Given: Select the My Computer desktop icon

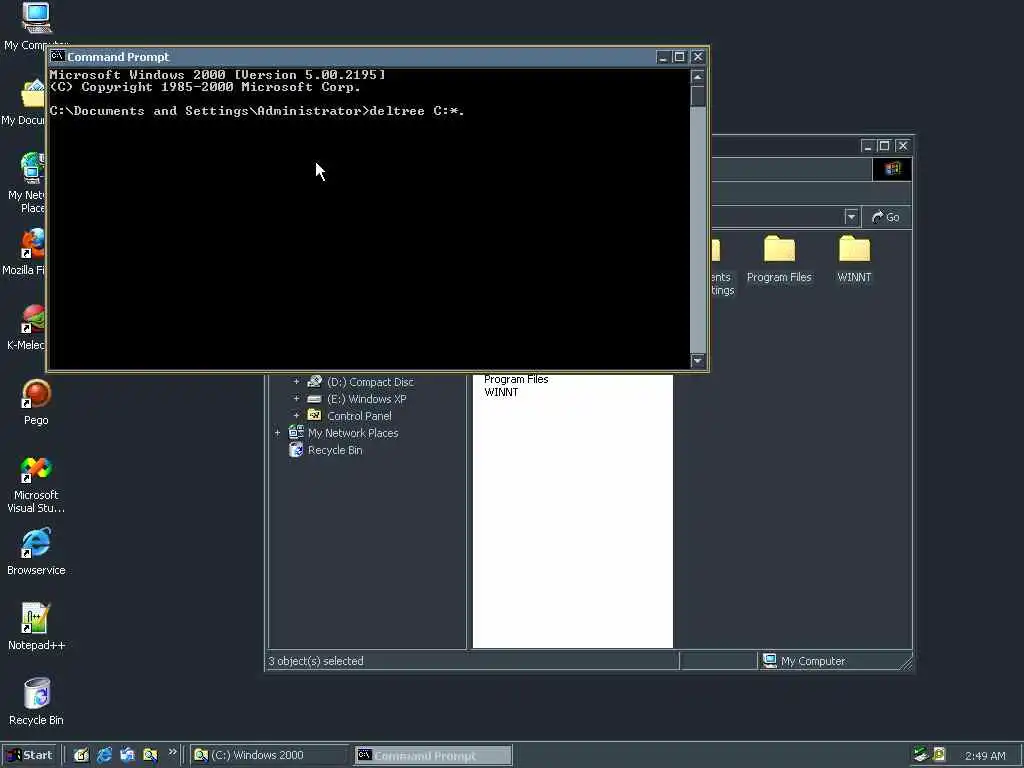Looking at the screenshot, I should [x=36, y=18].
